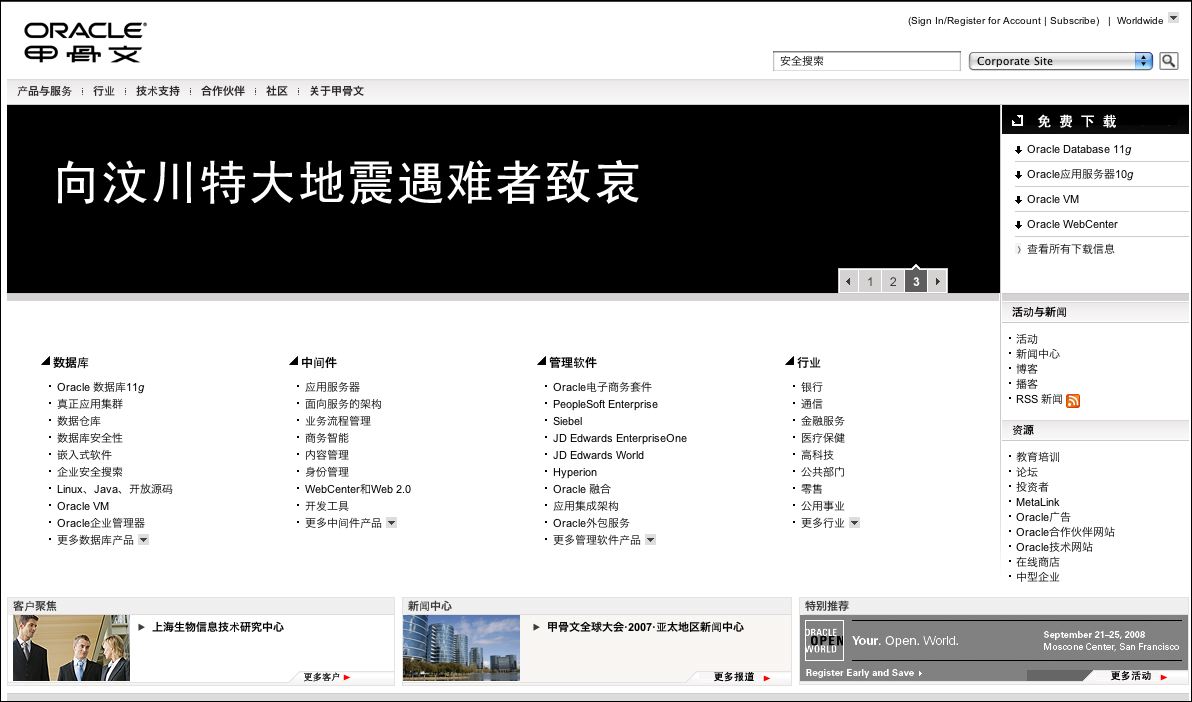1192x702 pixels.
Task: Collapse the 管理软件 section triangle
Action: point(541,361)
